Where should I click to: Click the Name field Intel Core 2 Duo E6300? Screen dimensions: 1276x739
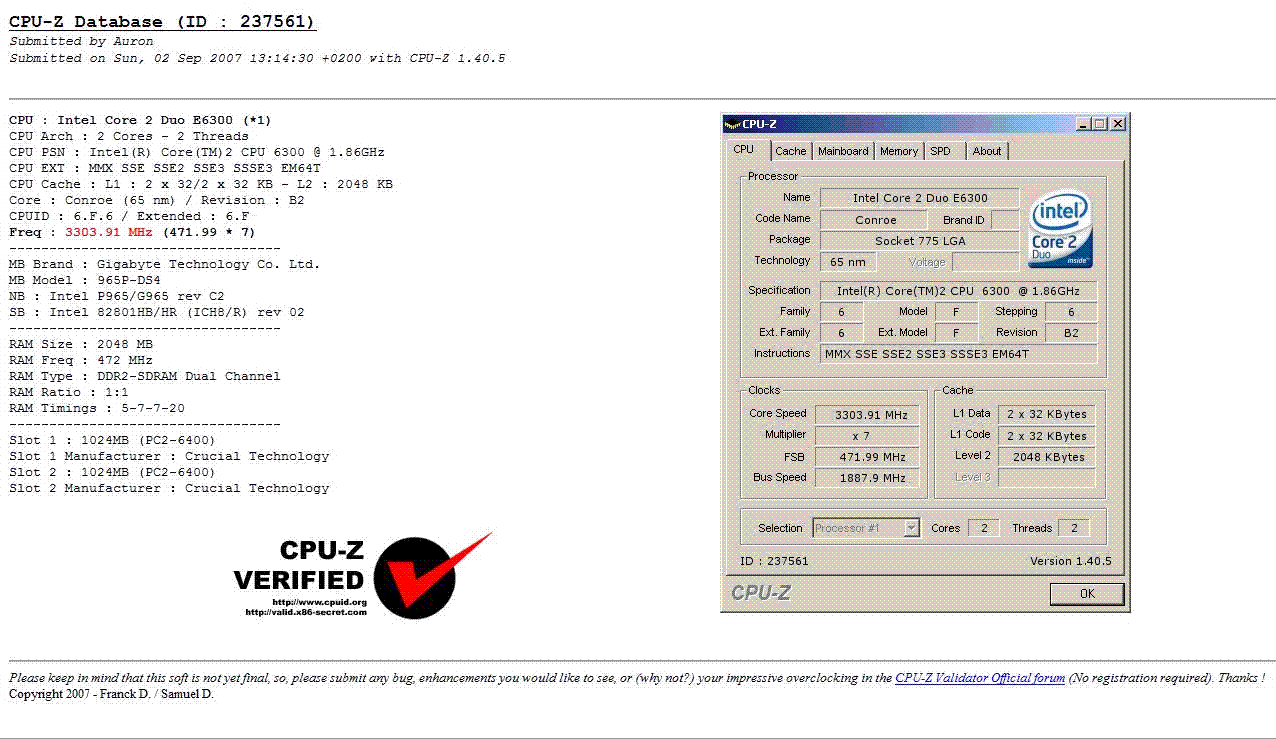pos(920,198)
